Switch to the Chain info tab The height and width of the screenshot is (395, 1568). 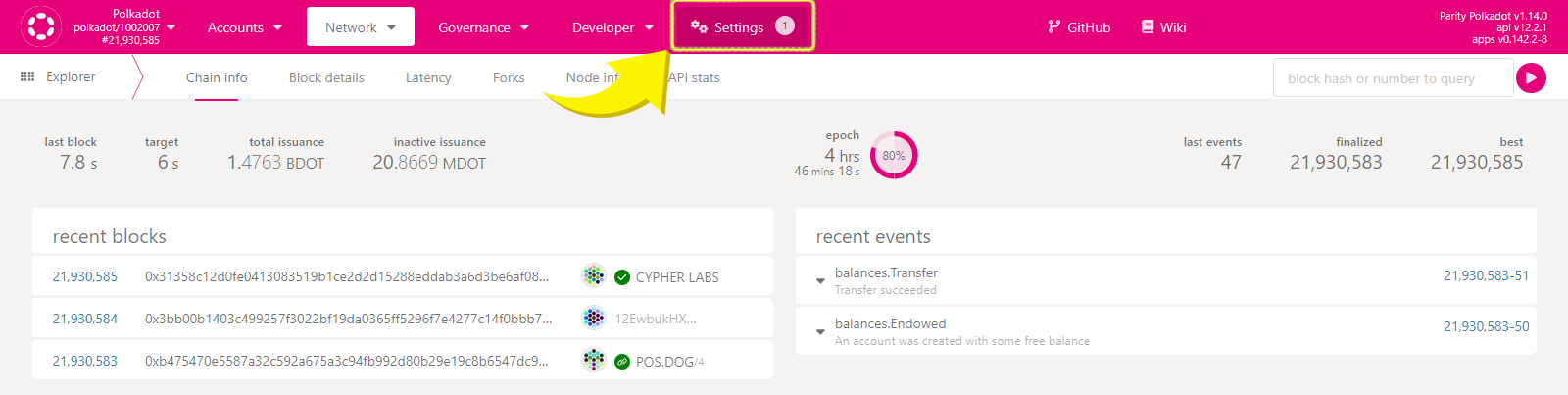217,77
